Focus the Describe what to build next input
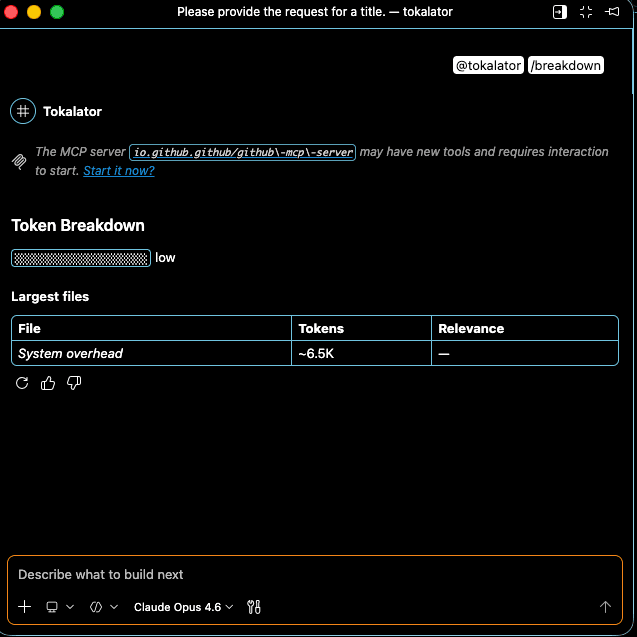The image size is (637, 637). (314, 574)
